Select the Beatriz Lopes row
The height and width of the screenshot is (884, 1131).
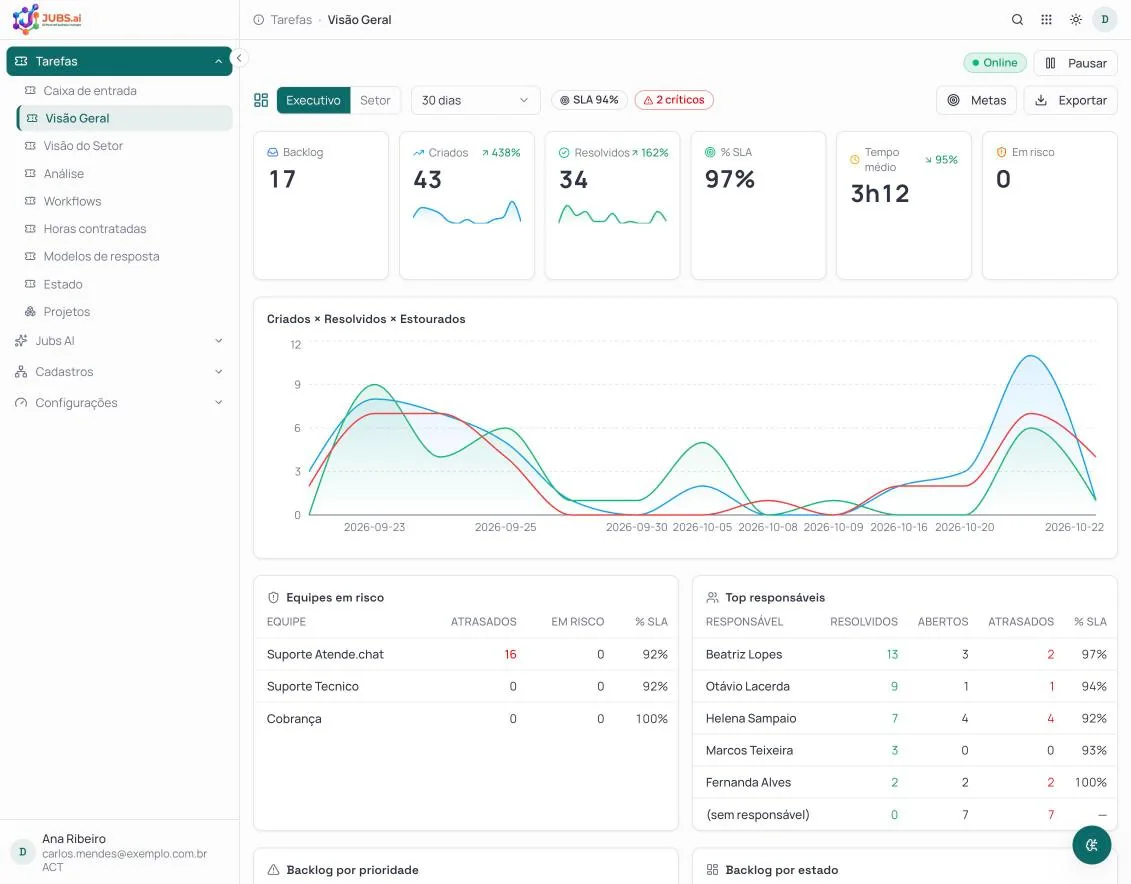click(905, 654)
